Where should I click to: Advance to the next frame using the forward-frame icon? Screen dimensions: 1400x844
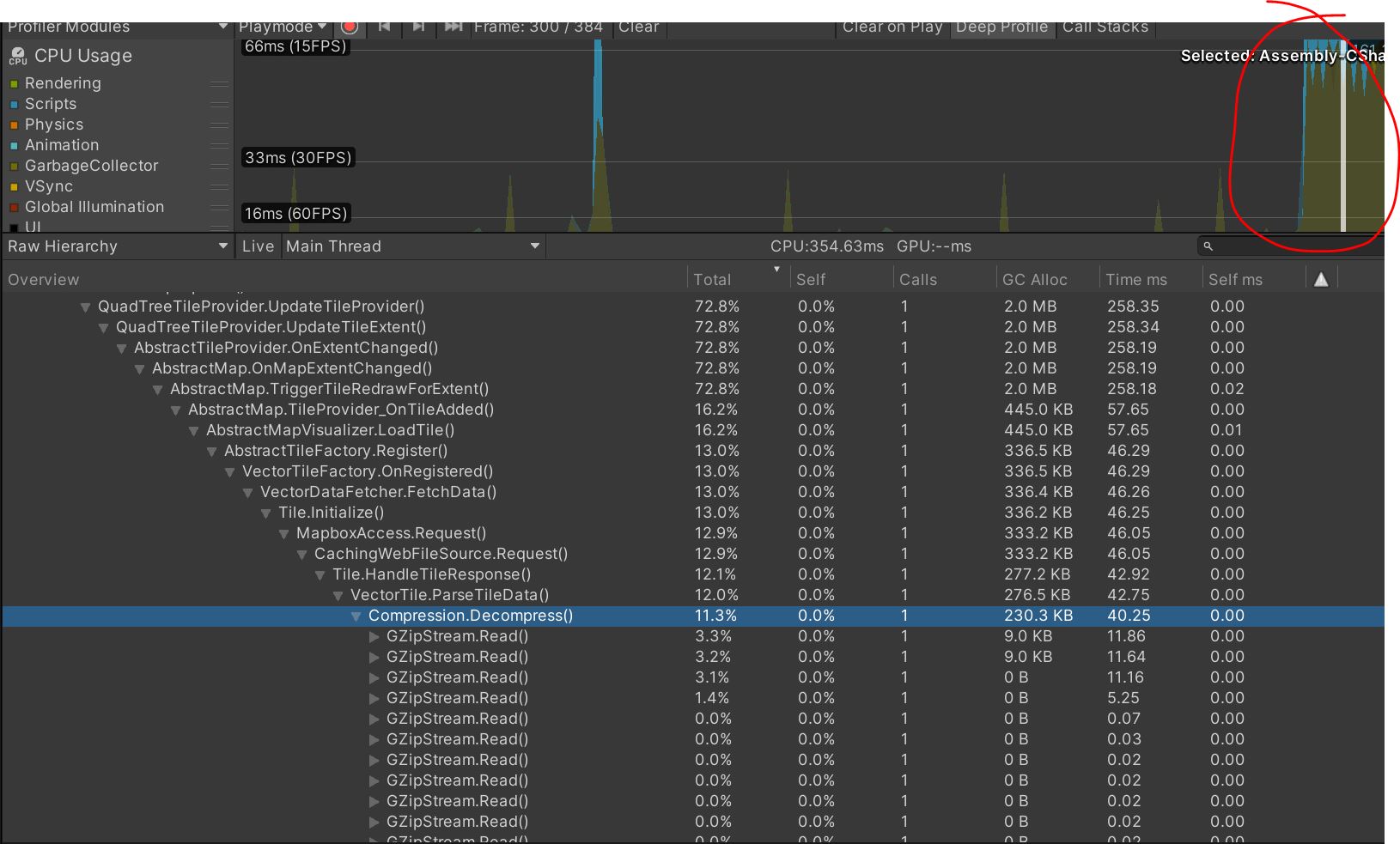click(x=419, y=26)
